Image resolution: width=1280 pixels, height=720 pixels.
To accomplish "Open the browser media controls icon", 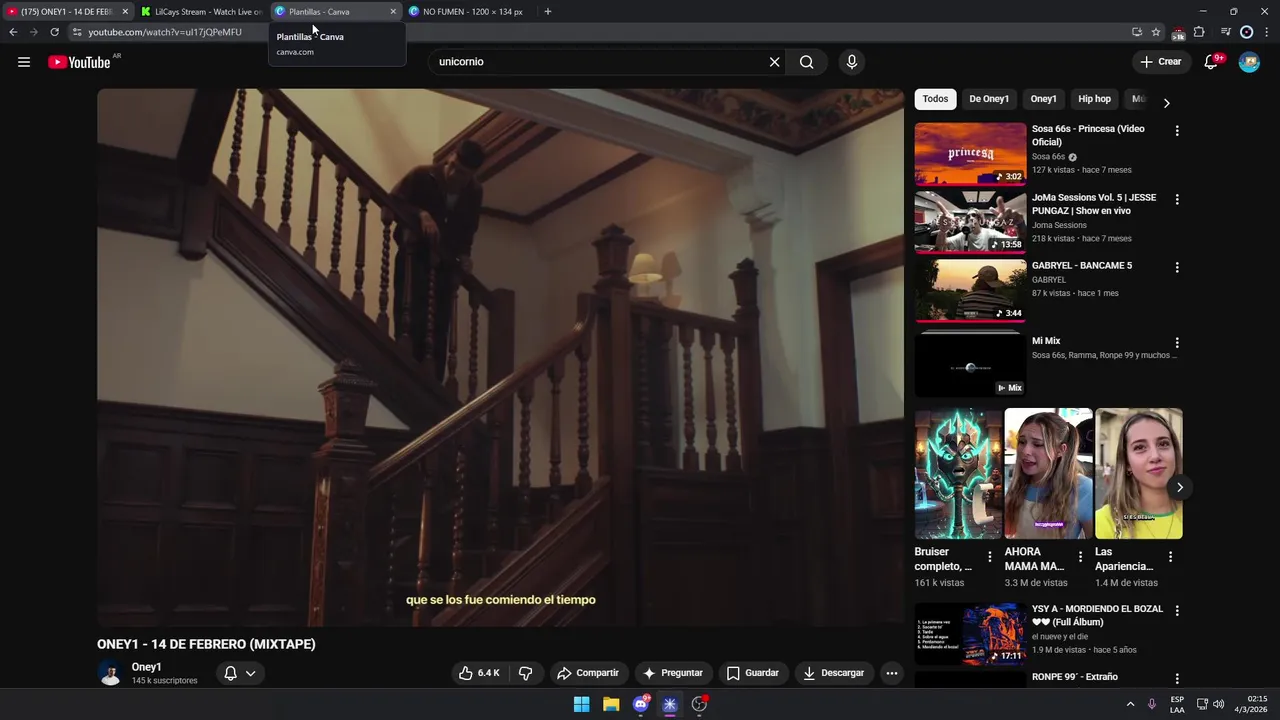I will click(1226, 32).
